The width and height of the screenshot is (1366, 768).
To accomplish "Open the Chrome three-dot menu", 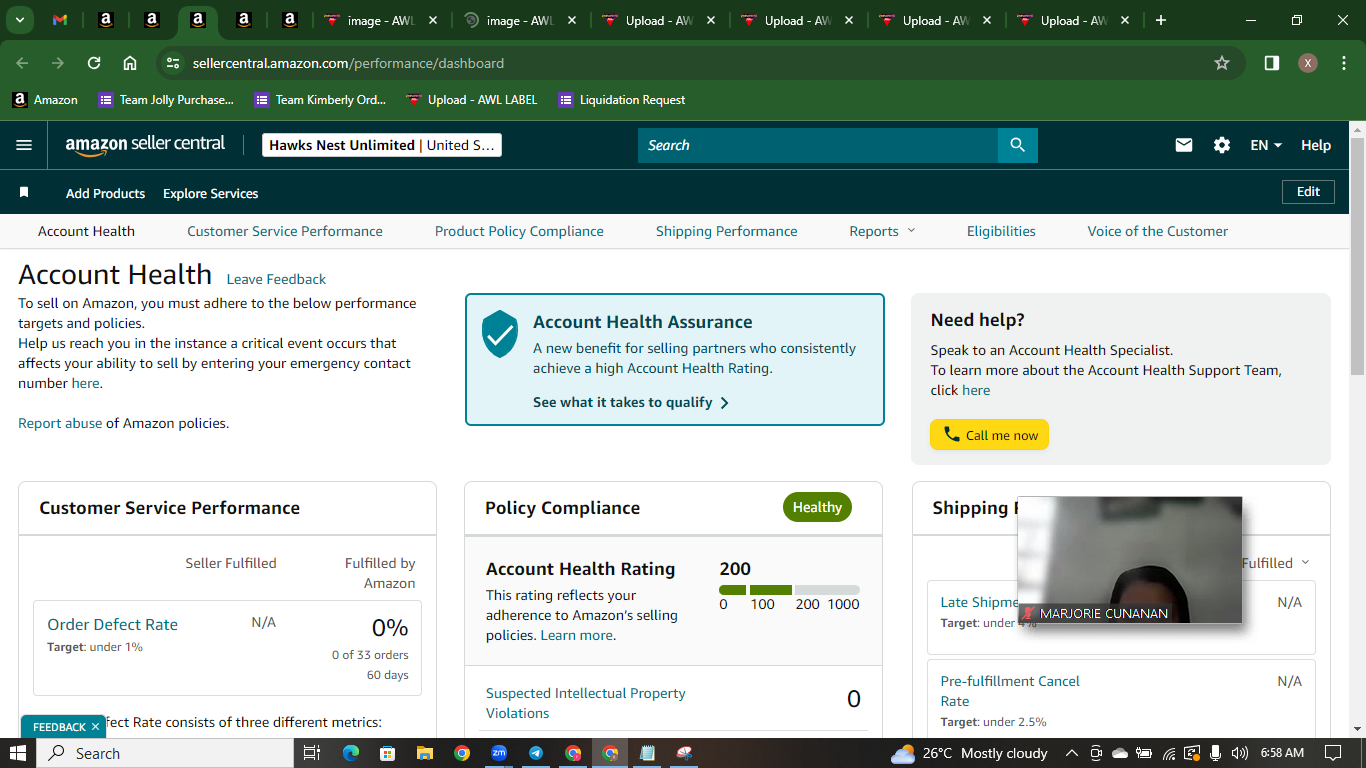I will tap(1342, 63).
